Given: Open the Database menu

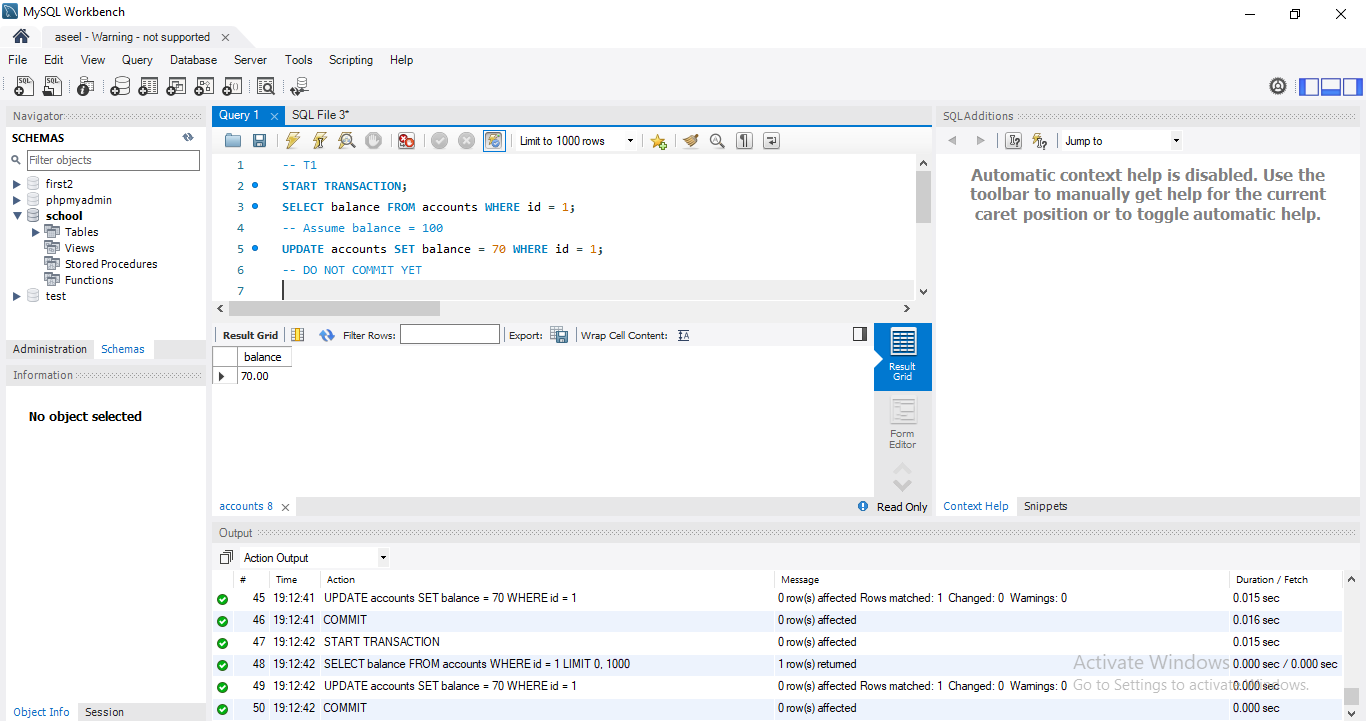Looking at the screenshot, I should [193, 60].
